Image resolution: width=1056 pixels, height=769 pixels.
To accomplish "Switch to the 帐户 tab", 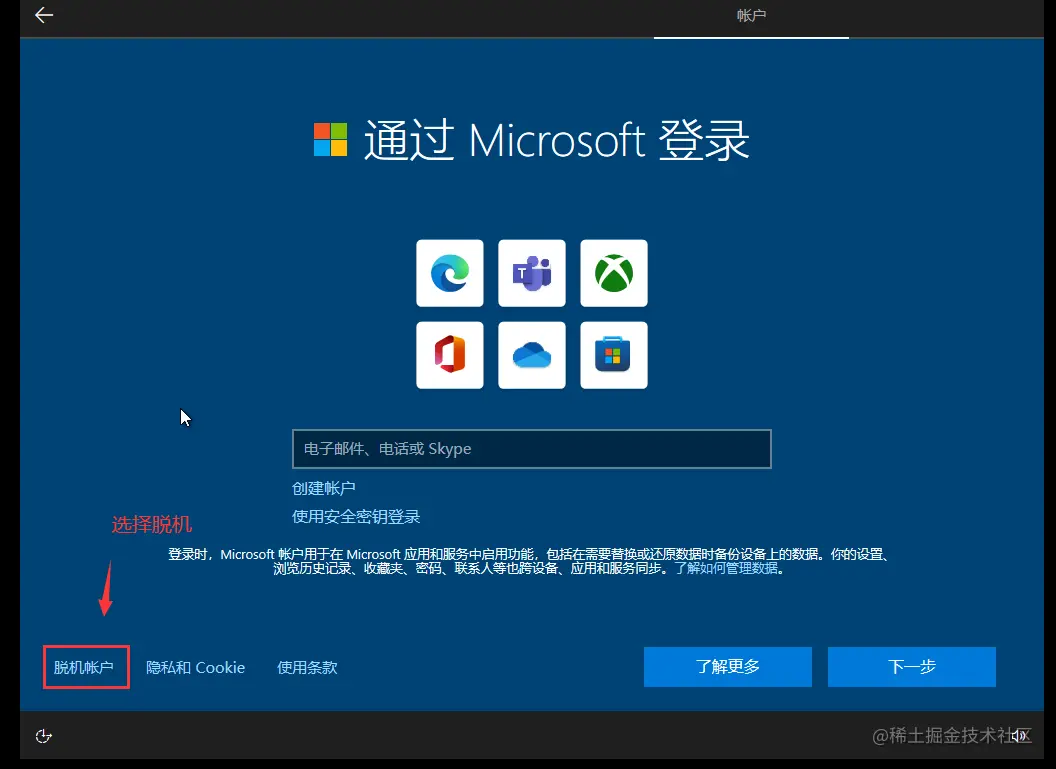I will (751, 16).
